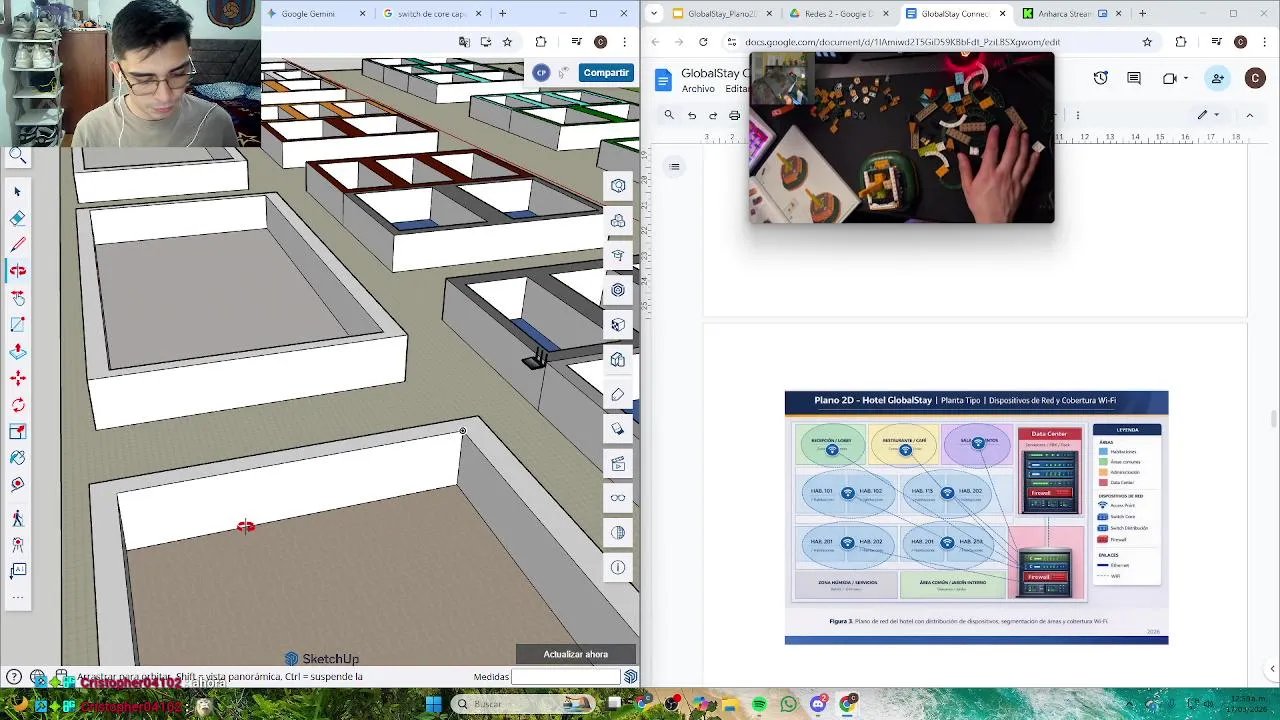Reload the Google Docs page
Image resolution: width=1280 pixels, height=720 pixels.
[703, 42]
